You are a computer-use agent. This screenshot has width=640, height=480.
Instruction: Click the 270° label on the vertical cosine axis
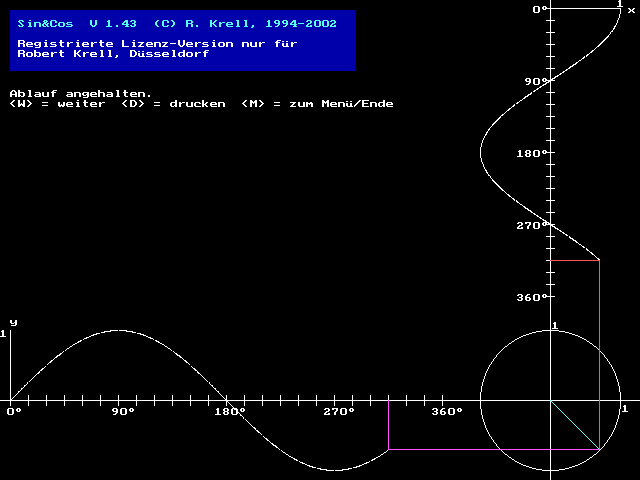(533, 225)
